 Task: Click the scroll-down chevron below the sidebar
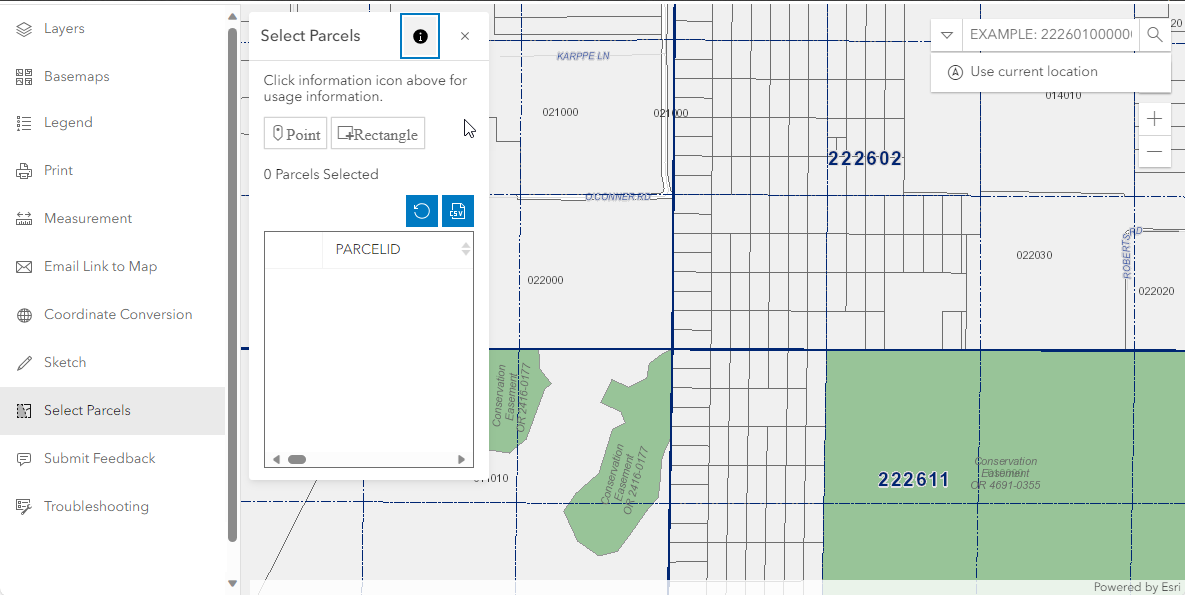(x=231, y=584)
